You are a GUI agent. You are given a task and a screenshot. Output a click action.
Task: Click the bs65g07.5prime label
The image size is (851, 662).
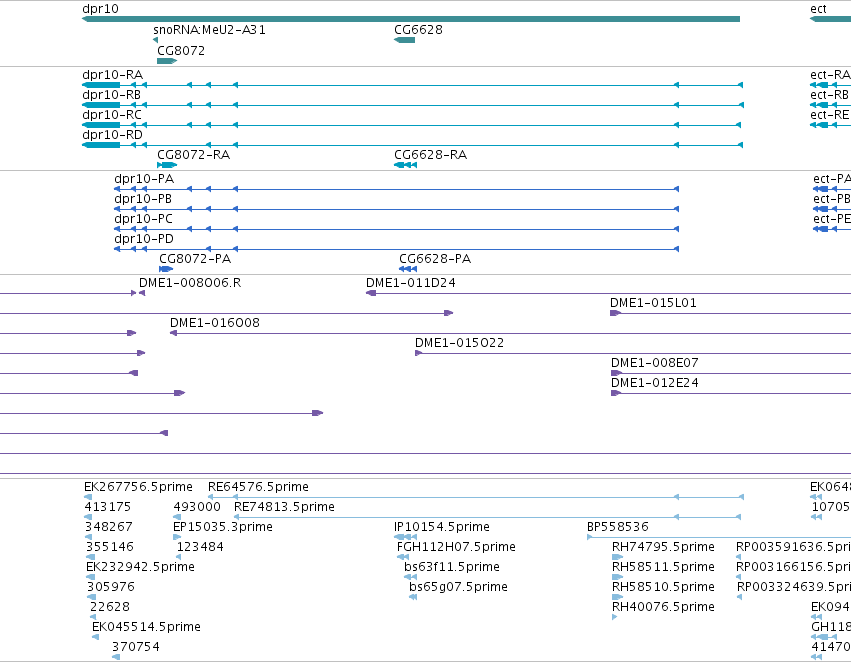(x=459, y=587)
